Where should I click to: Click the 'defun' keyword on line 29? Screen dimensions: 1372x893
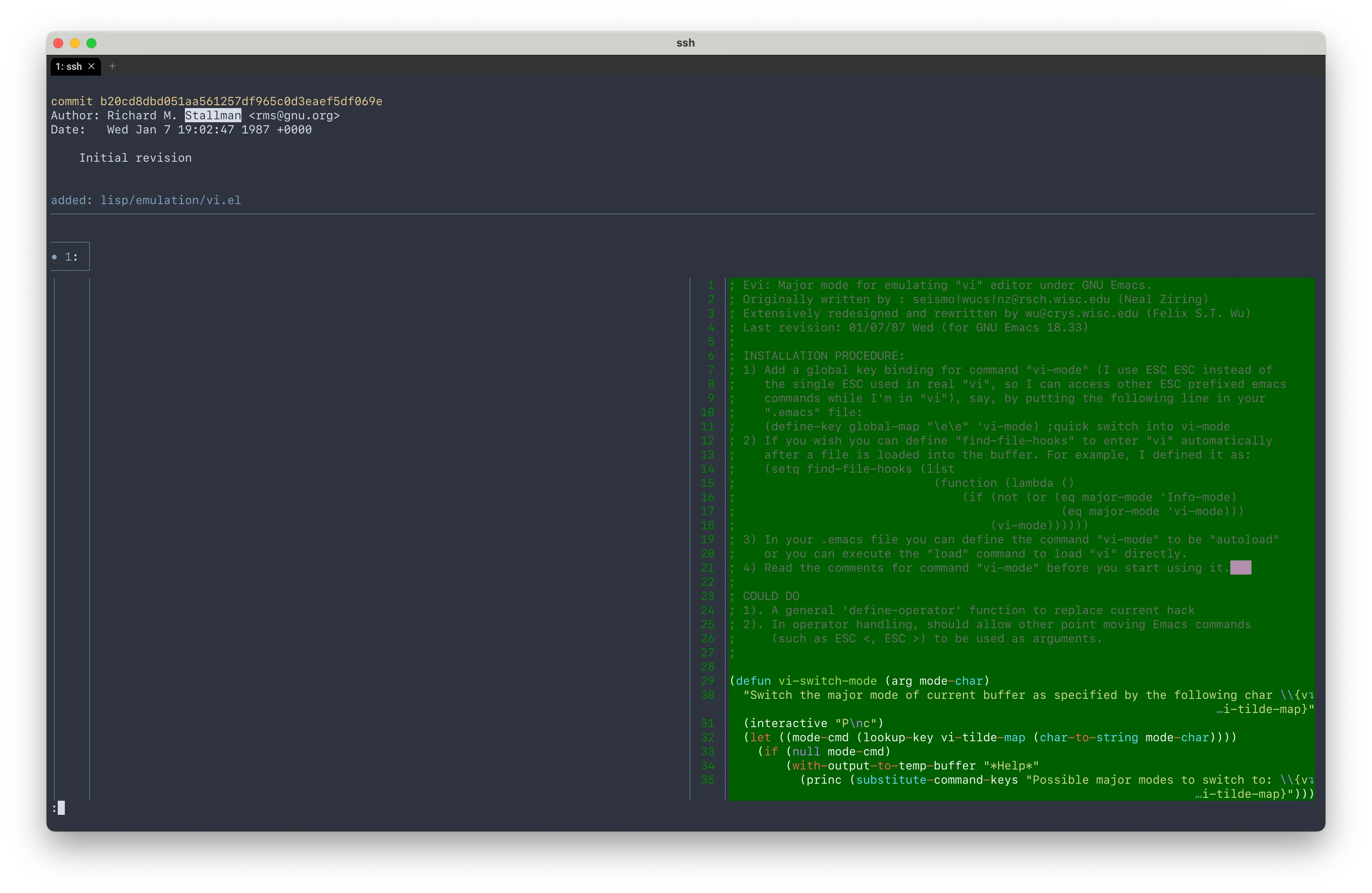click(x=753, y=681)
